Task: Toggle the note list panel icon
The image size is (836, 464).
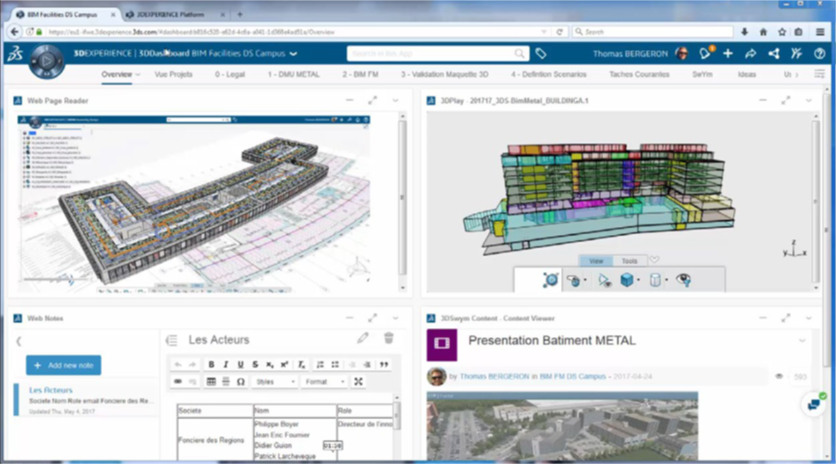Action: click(172, 340)
